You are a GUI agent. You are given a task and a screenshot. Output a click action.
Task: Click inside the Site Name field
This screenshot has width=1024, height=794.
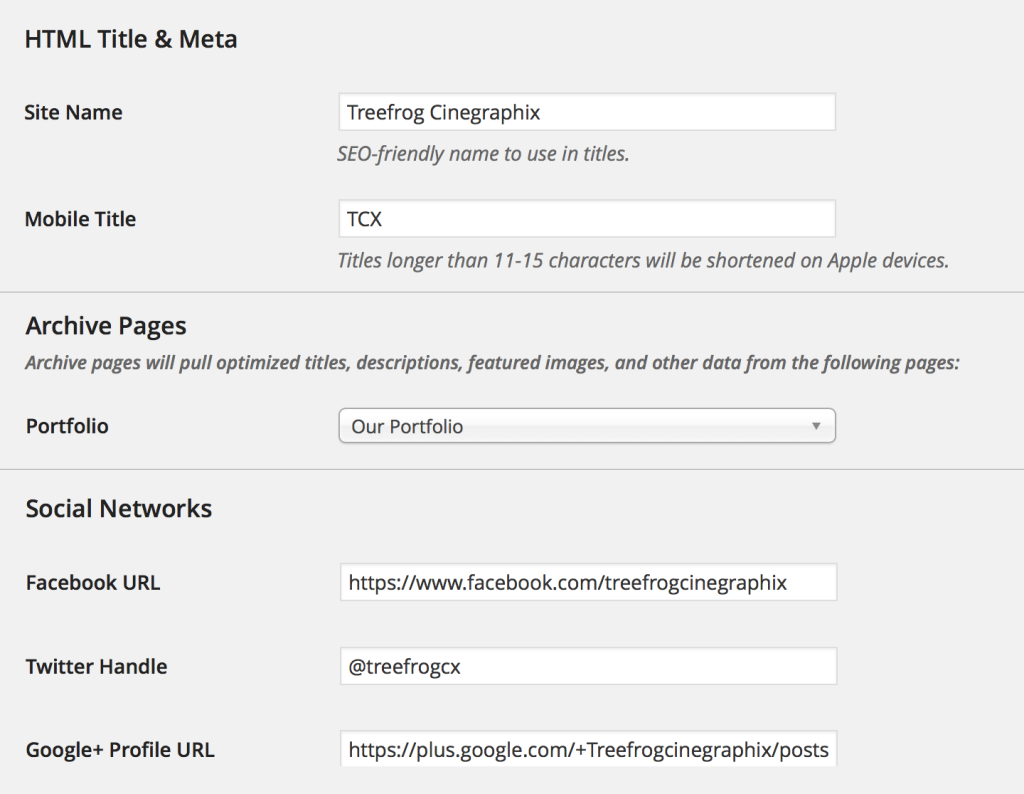click(x=588, y=111)
